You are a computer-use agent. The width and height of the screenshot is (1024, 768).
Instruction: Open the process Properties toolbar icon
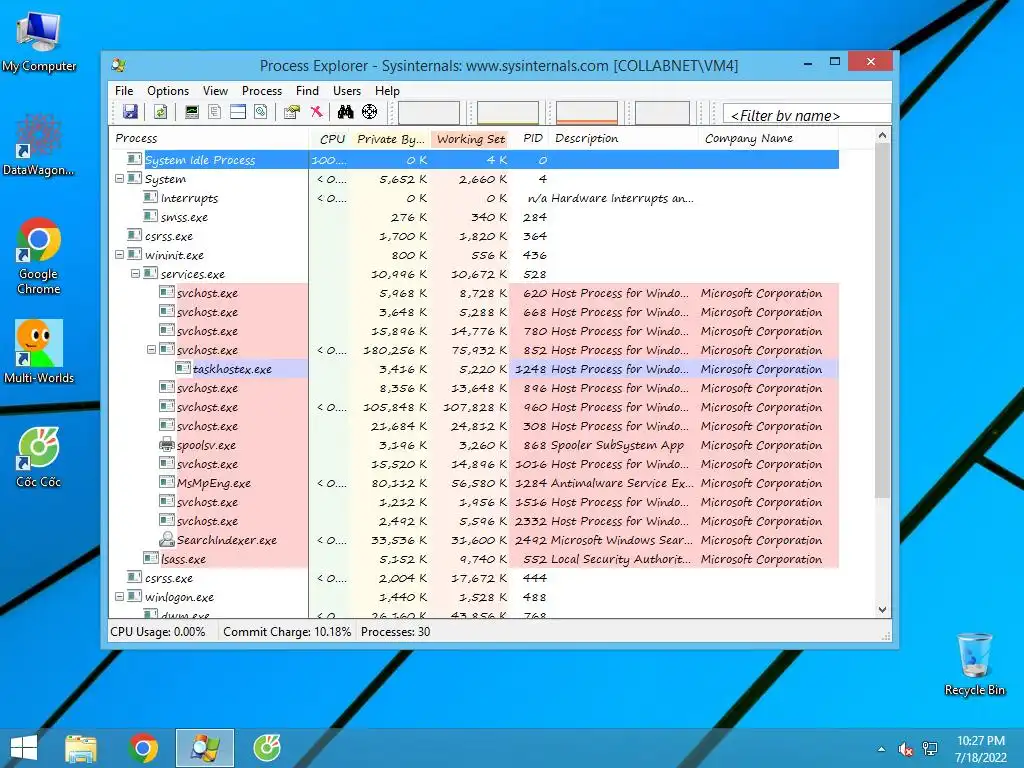click(x=292, y=112)
